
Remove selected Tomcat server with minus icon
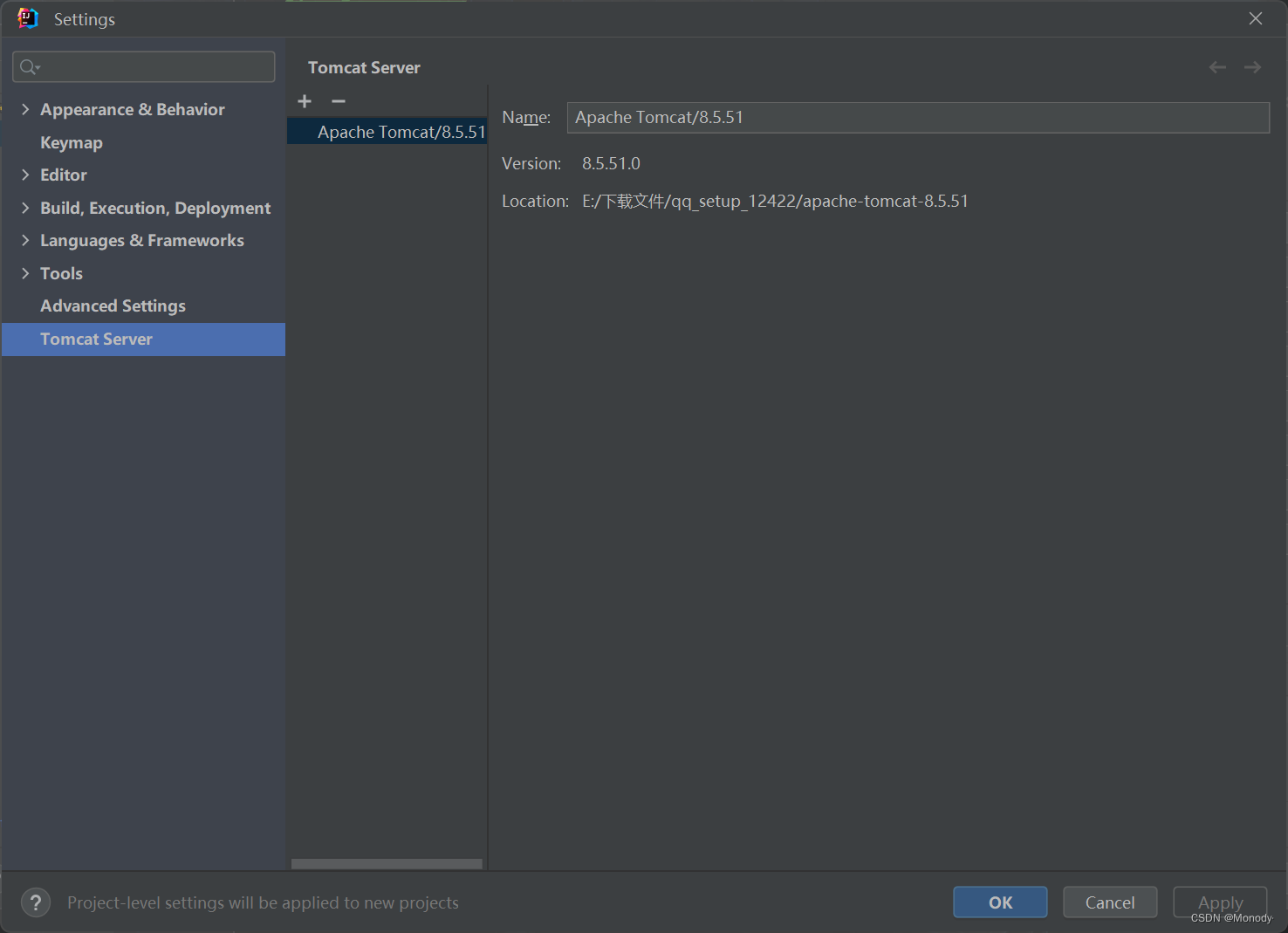pyautogui.click(x=339, y=101)
